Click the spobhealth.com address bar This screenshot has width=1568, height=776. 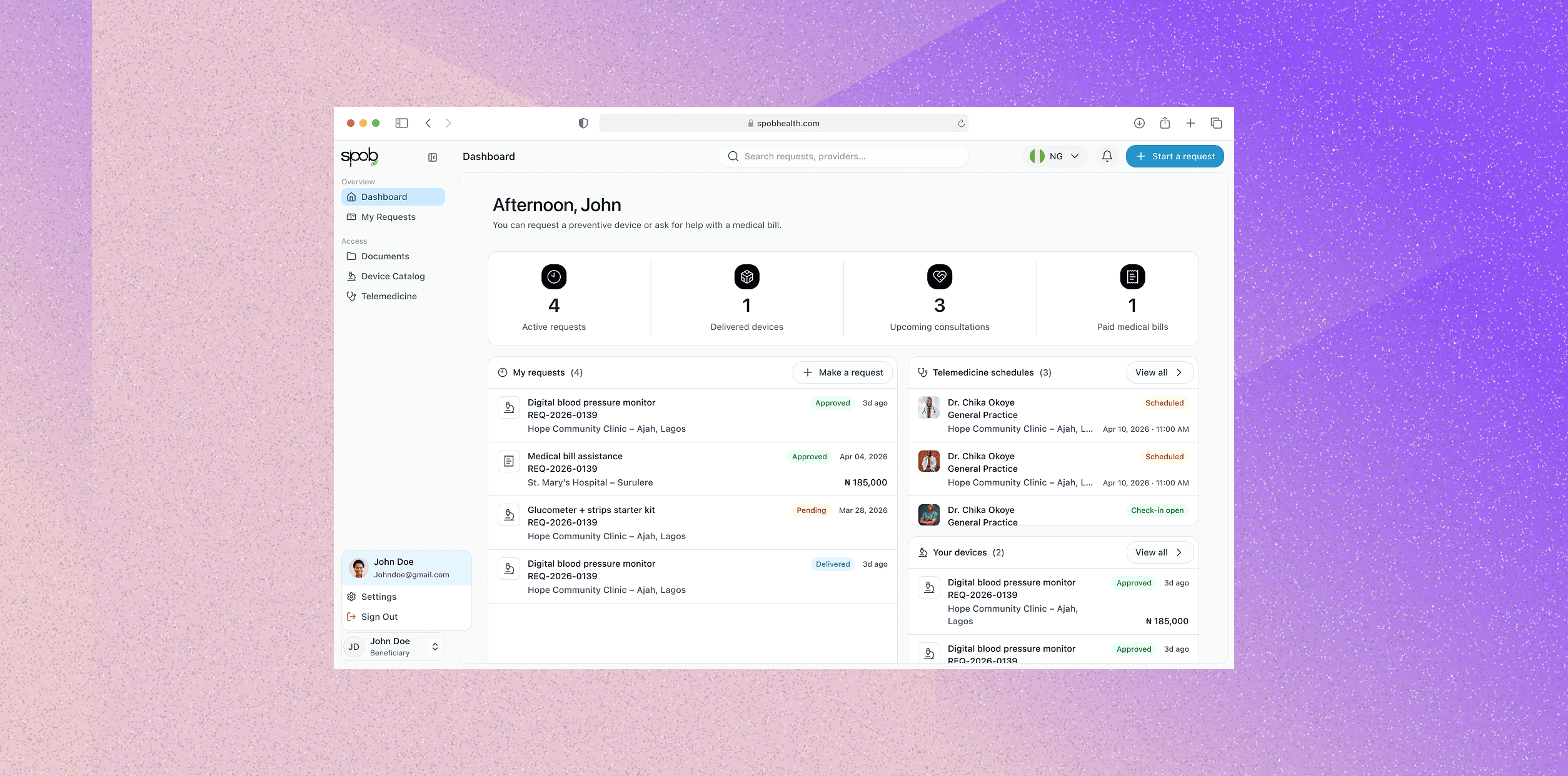click(x=783, y=123)
